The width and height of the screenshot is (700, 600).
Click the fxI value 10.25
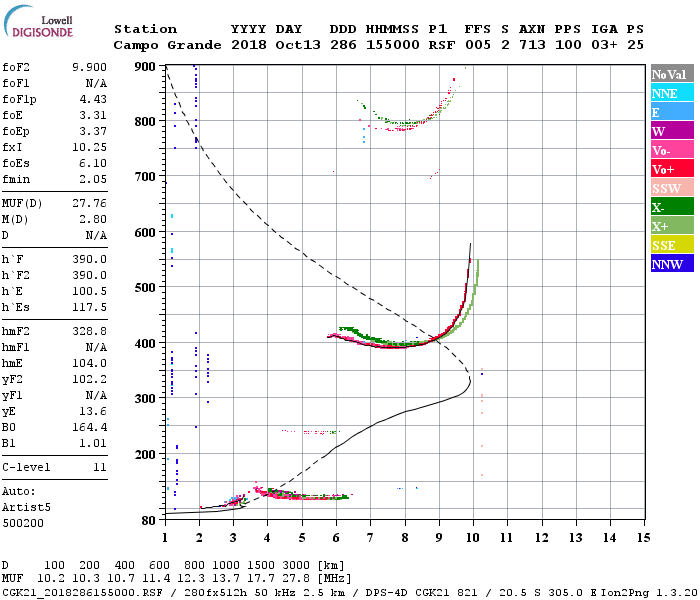point(89,147)
